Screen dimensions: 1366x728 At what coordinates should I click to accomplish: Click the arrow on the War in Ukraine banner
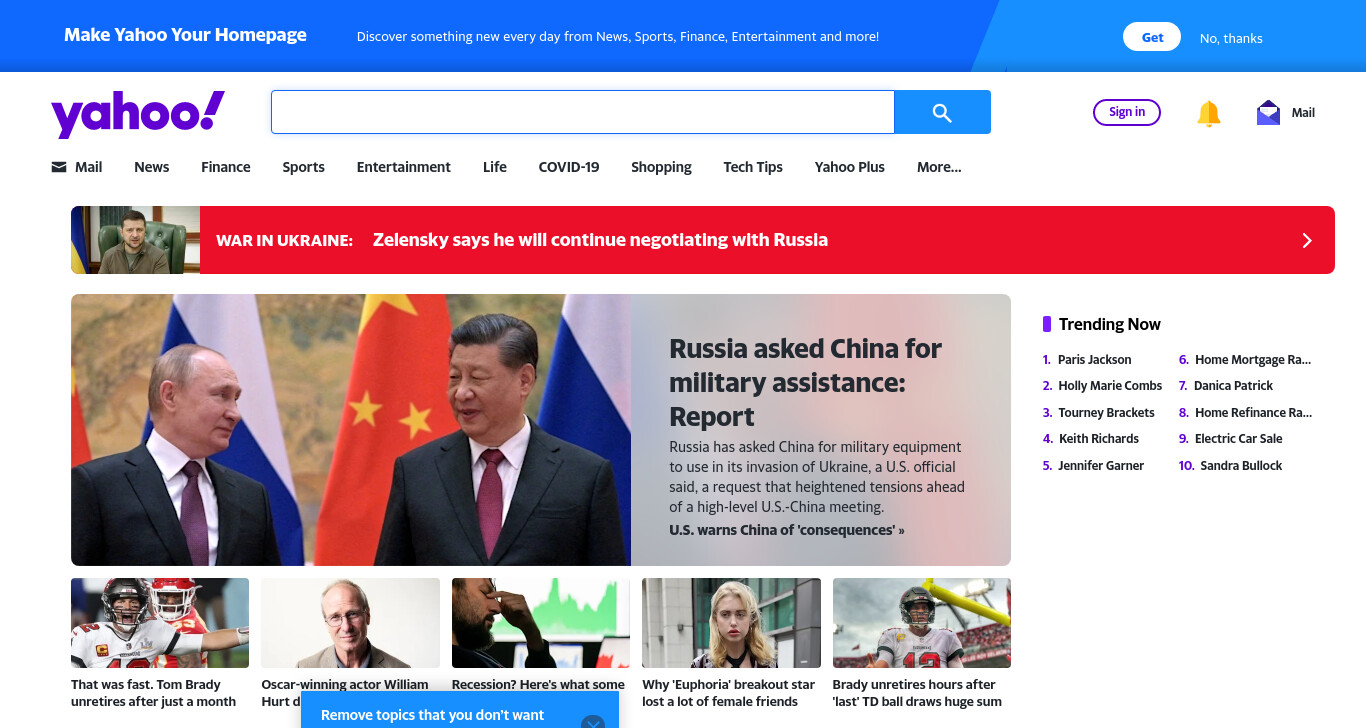click(1306, 240)
